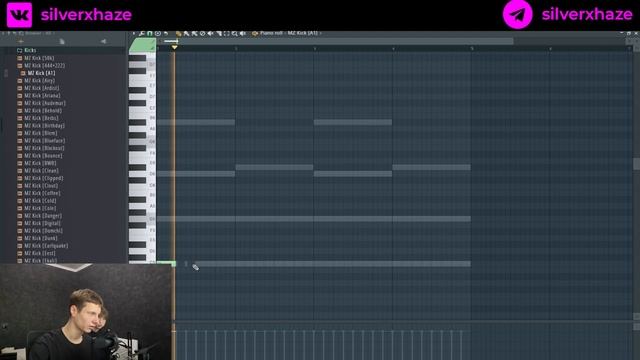Collapse the Kicks folder in browser
The image size is (640, 360).
click(27, 50)
